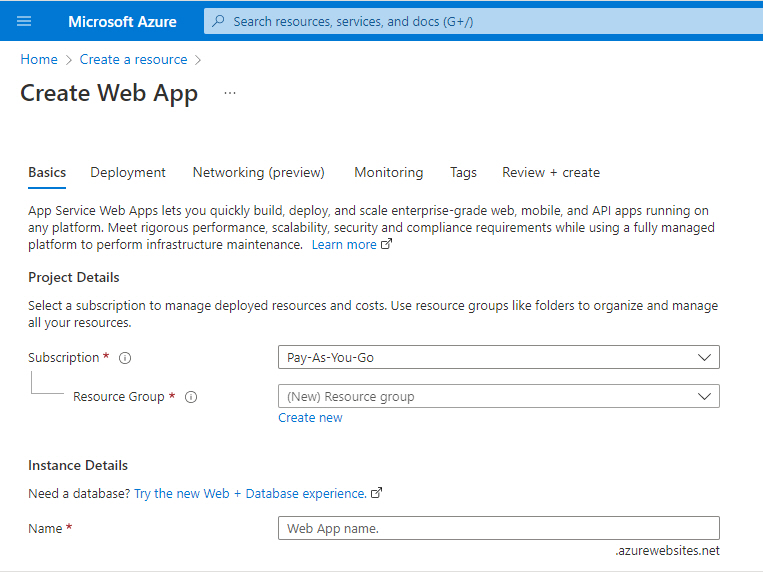Click the Project Details heading
This screenshot has height=572, width=763.
tap(74, 277)
